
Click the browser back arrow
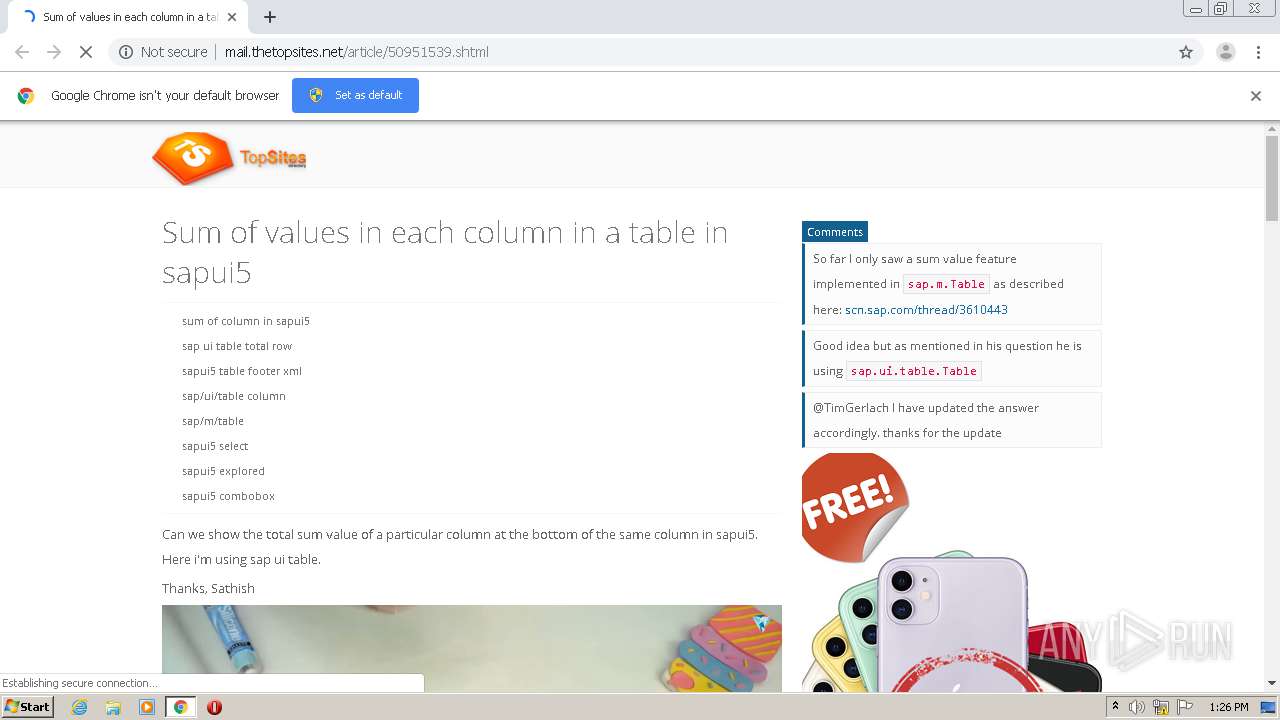tap(22, 52)
